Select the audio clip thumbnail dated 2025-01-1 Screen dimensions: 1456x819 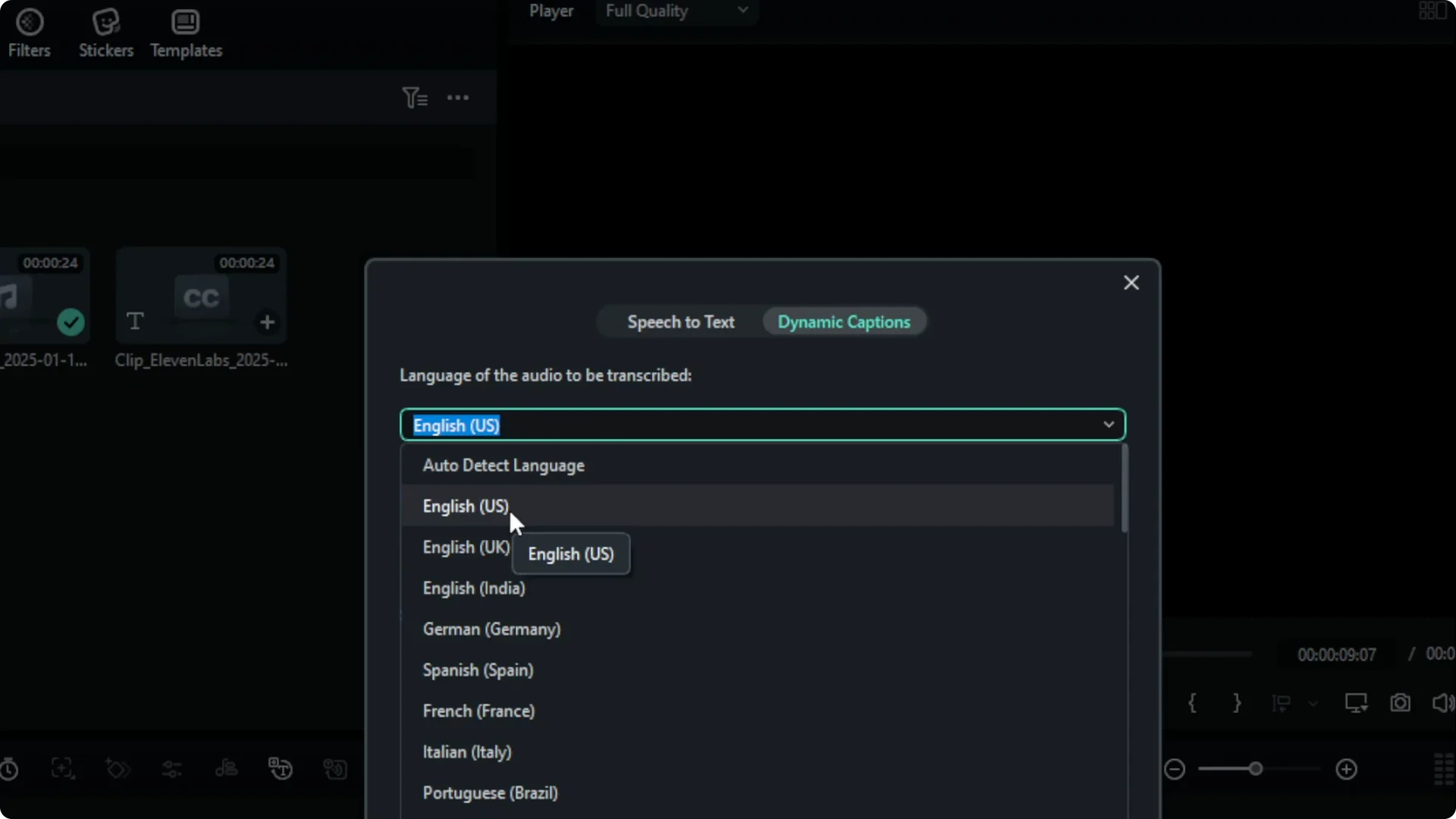pyautogui.click(x=45, y=296)
